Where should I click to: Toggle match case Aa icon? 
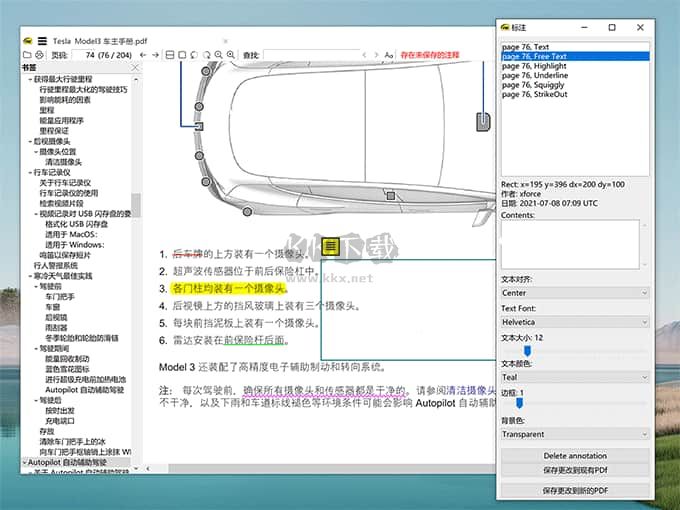click(x=389, y=55)
